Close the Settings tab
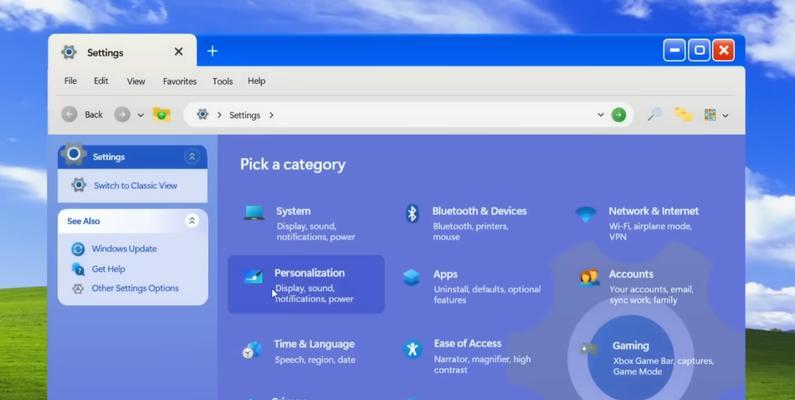Viewport: 795px width, 400px height. click(178, 52)
